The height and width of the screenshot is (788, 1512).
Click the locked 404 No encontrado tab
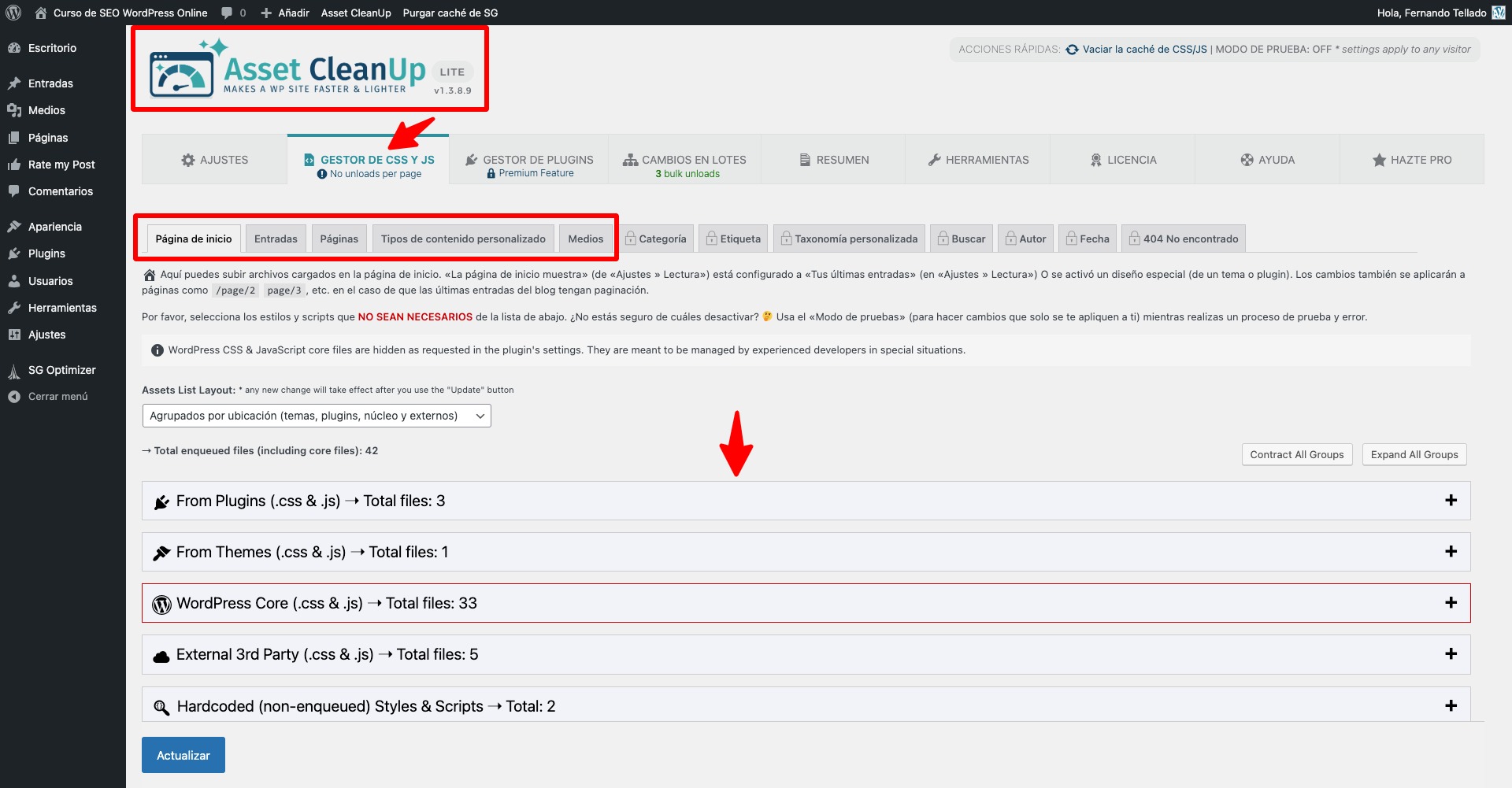coord(1184,239)
